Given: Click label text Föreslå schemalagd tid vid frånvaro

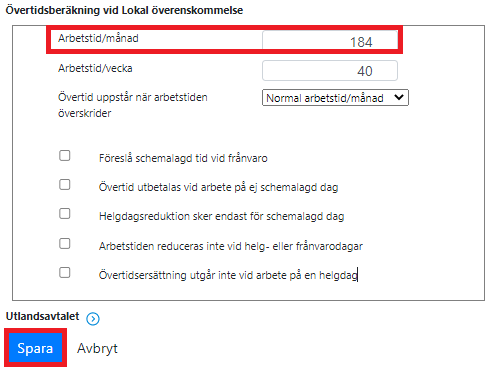Looking at the screenshot, I should [183, 158].
